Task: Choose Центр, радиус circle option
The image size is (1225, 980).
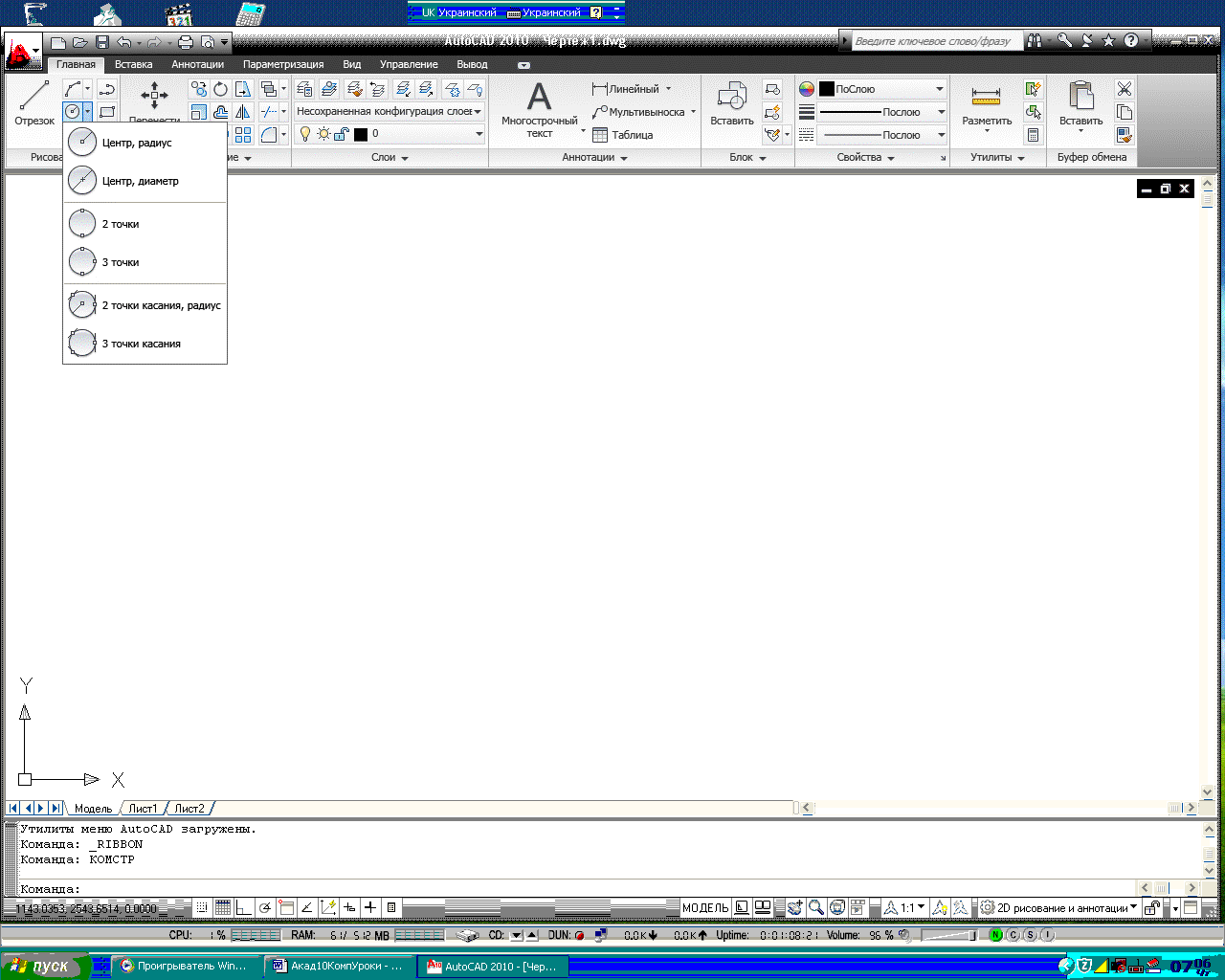Action: (x=145, y=143)
